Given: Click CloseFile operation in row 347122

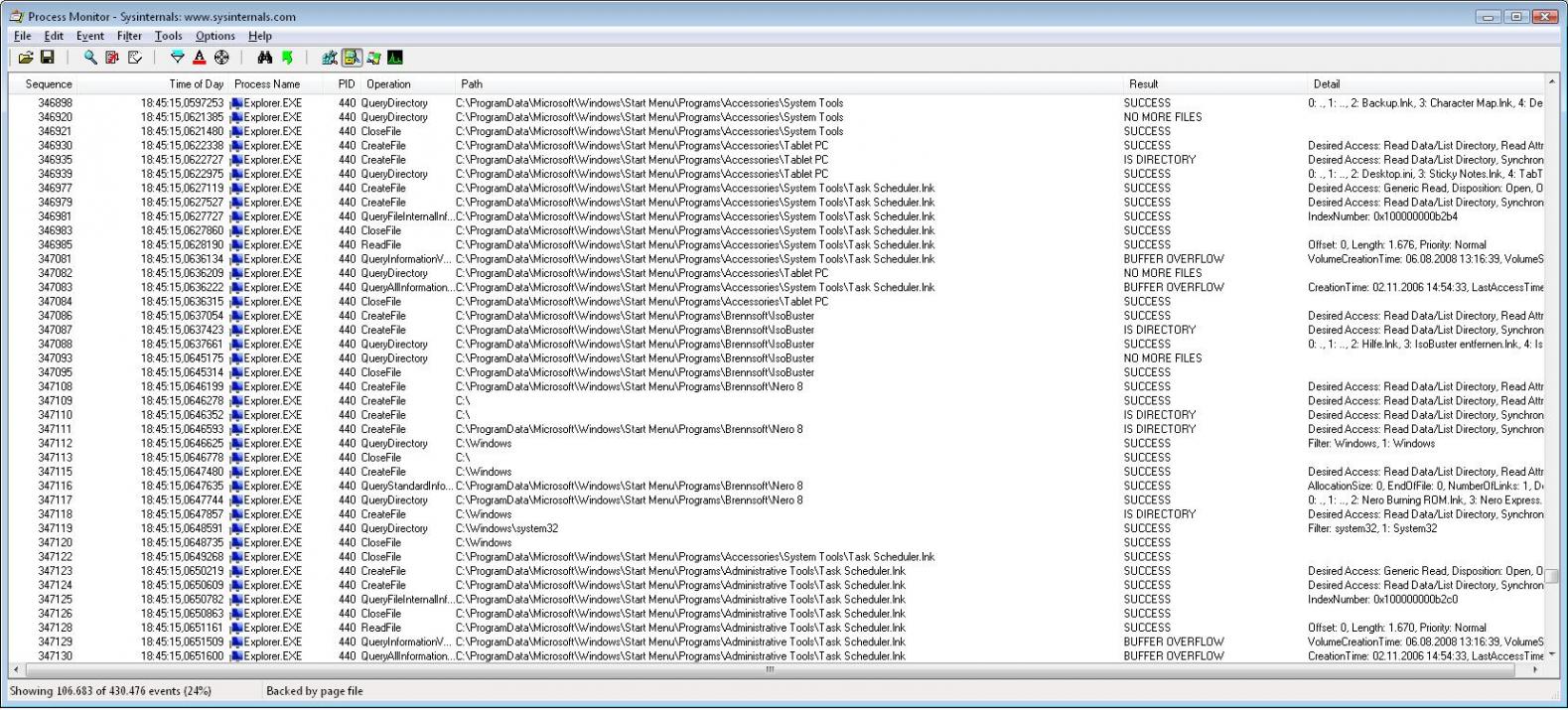Looking at the screenshot, I should click(x=381, y=557).
